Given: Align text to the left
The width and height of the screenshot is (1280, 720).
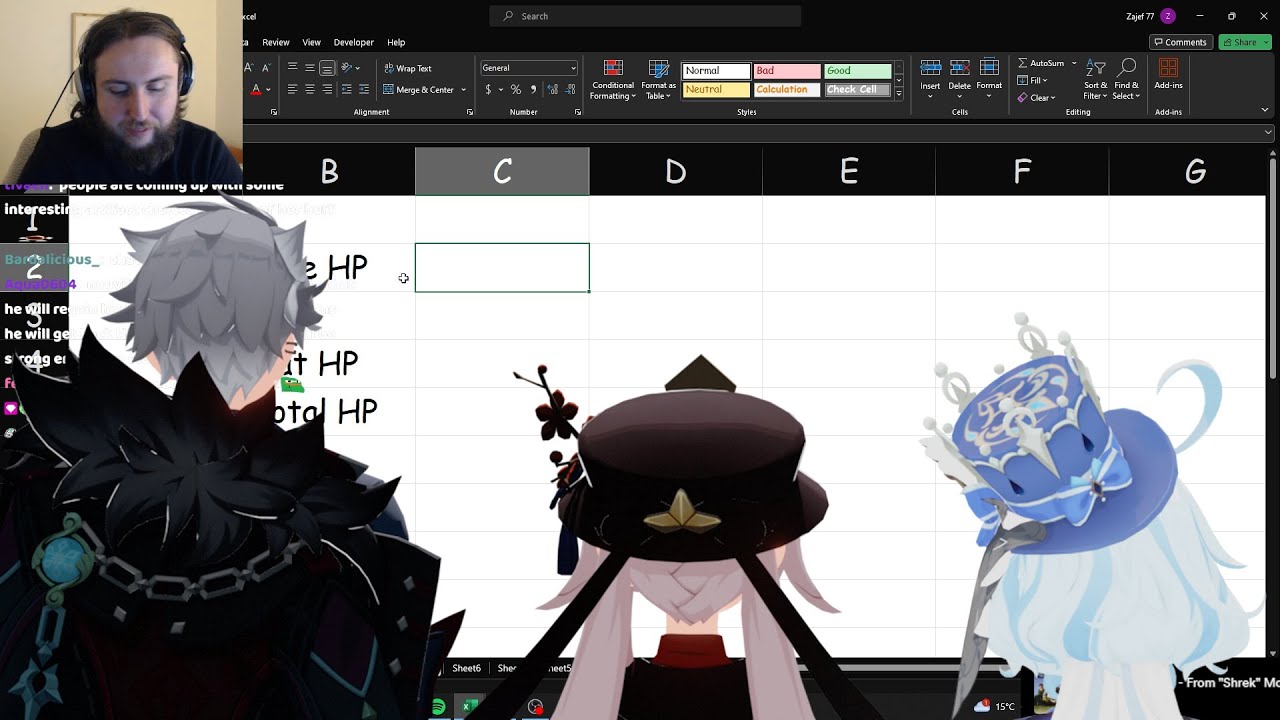Looking at the screenshot, I should tap(292, 90).
